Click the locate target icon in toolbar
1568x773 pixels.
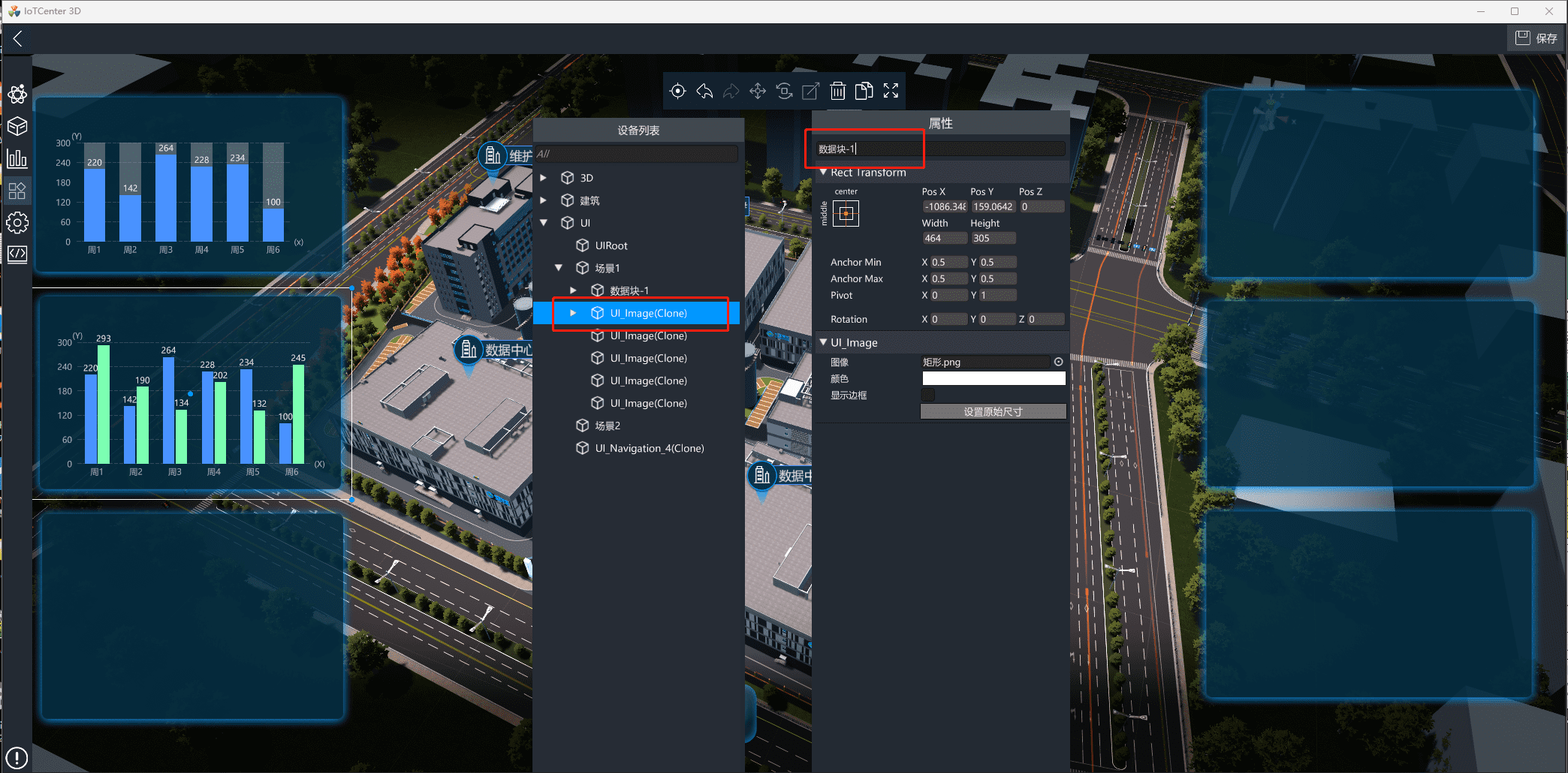coord(677,91)
